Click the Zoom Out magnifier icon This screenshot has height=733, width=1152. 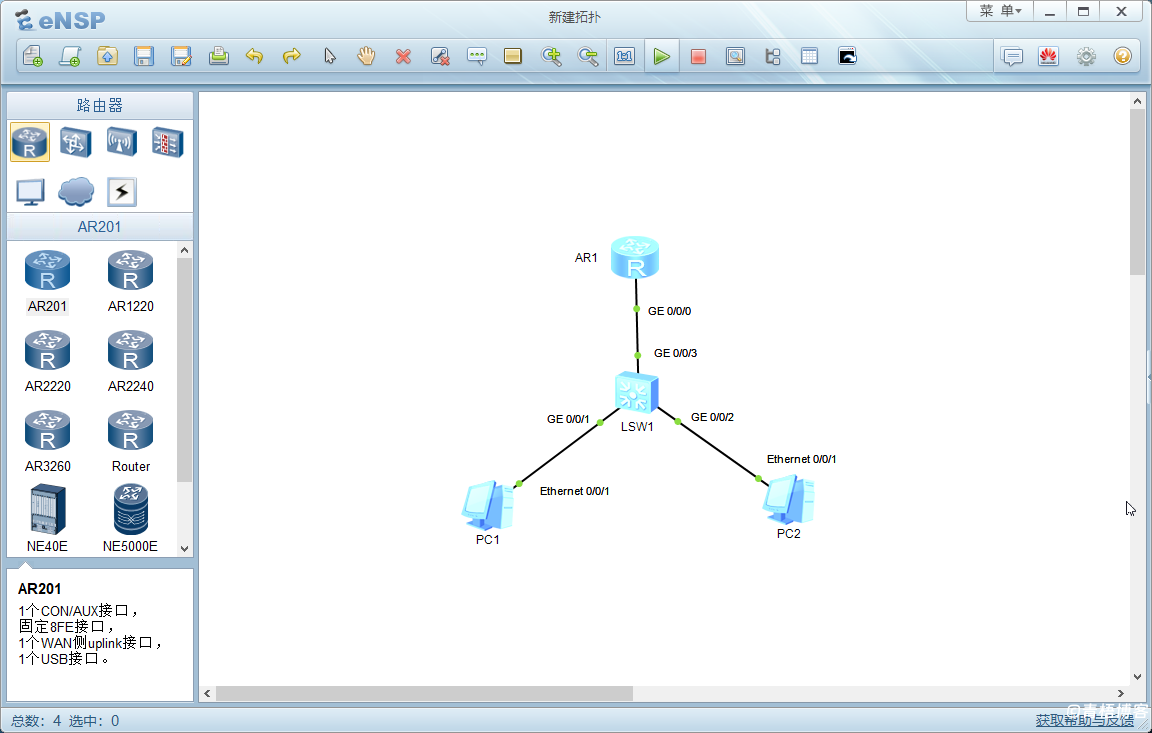pyautogui.click(x=588, y=57)
